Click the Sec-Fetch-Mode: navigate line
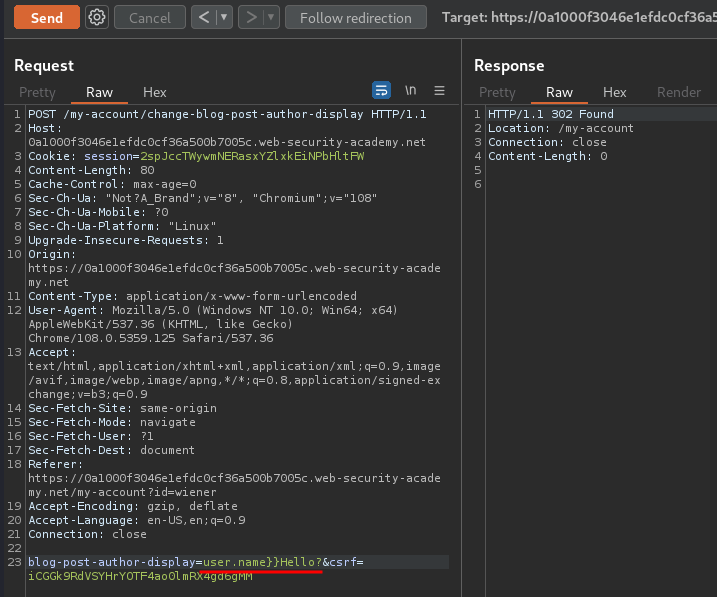This screenshot has height=597, width=717. point(112,422)
